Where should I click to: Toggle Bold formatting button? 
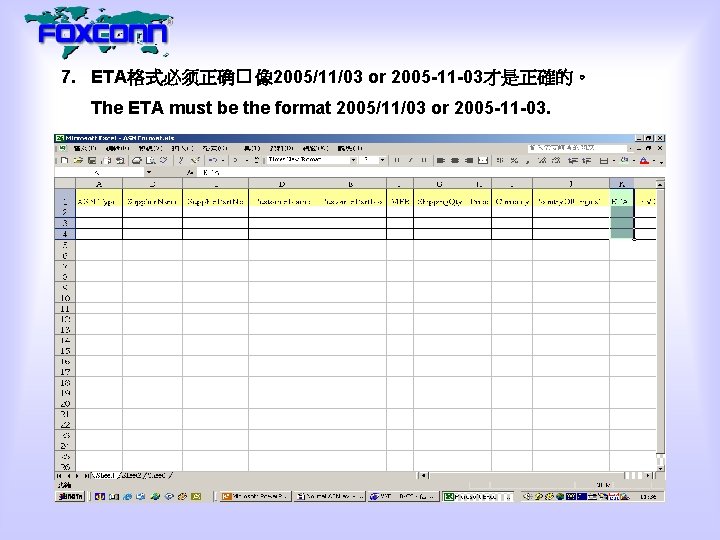(x=397, y=160)
